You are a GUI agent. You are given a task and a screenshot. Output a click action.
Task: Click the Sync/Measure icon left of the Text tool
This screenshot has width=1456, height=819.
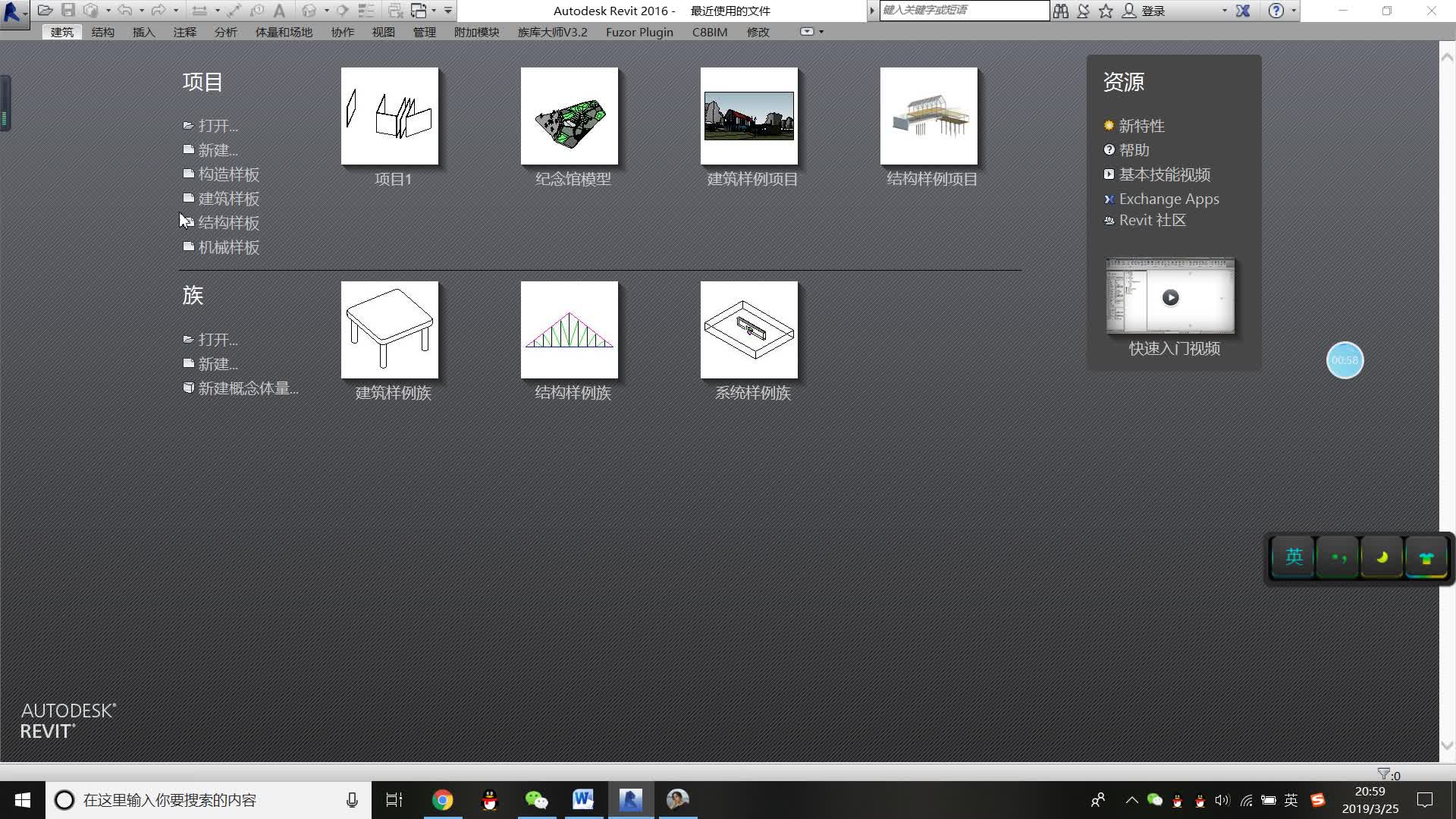coord(257,11)
